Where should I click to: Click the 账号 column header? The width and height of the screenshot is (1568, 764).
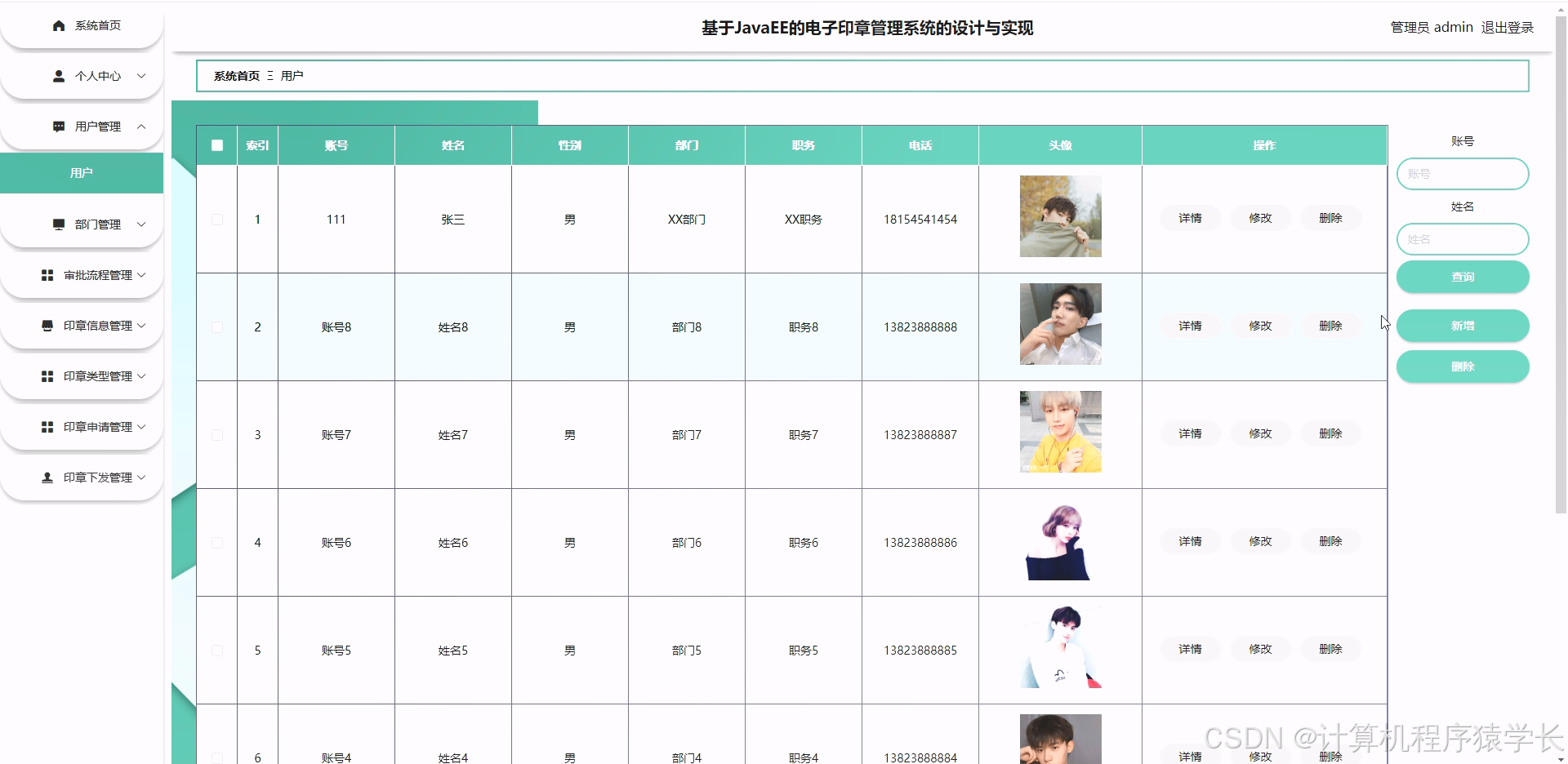pyautogui.click(x=336, y=145)
